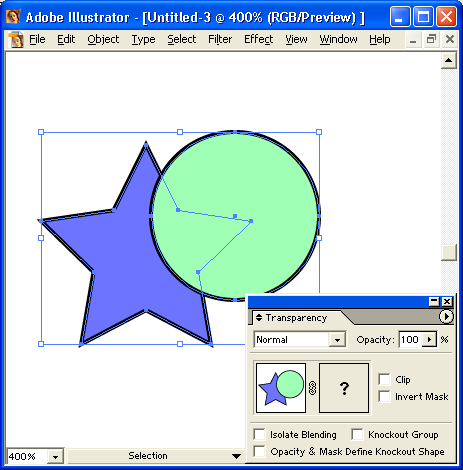This screenshot has height=470, width=463.
Task: Restore down the document window in menu bar
Action: pos(431,39)
